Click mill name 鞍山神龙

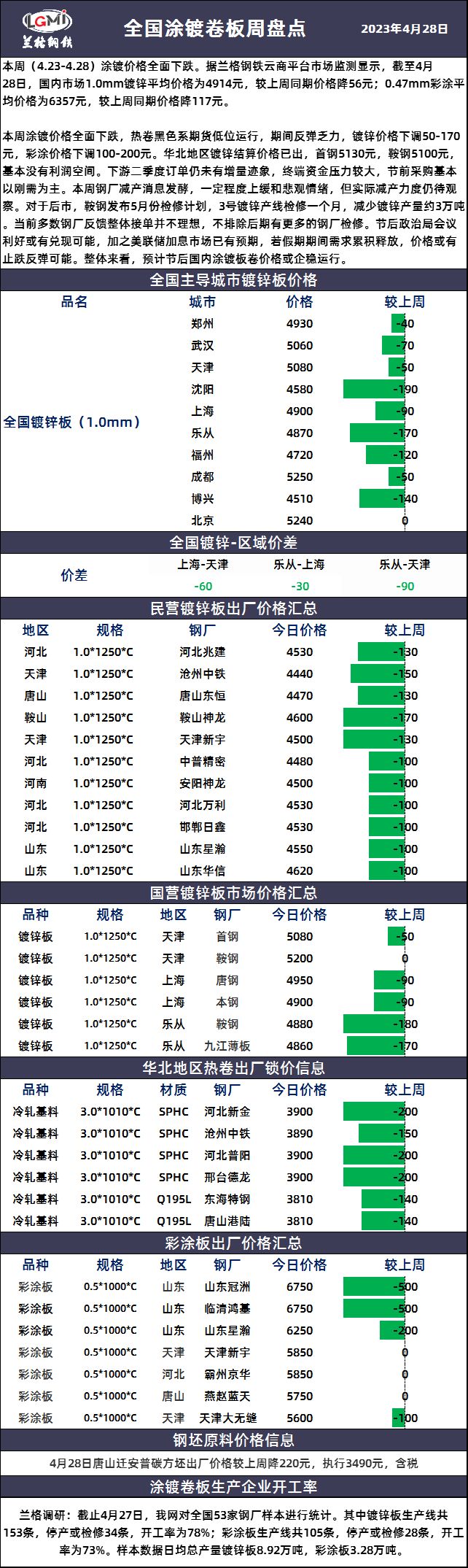(203, 718)
